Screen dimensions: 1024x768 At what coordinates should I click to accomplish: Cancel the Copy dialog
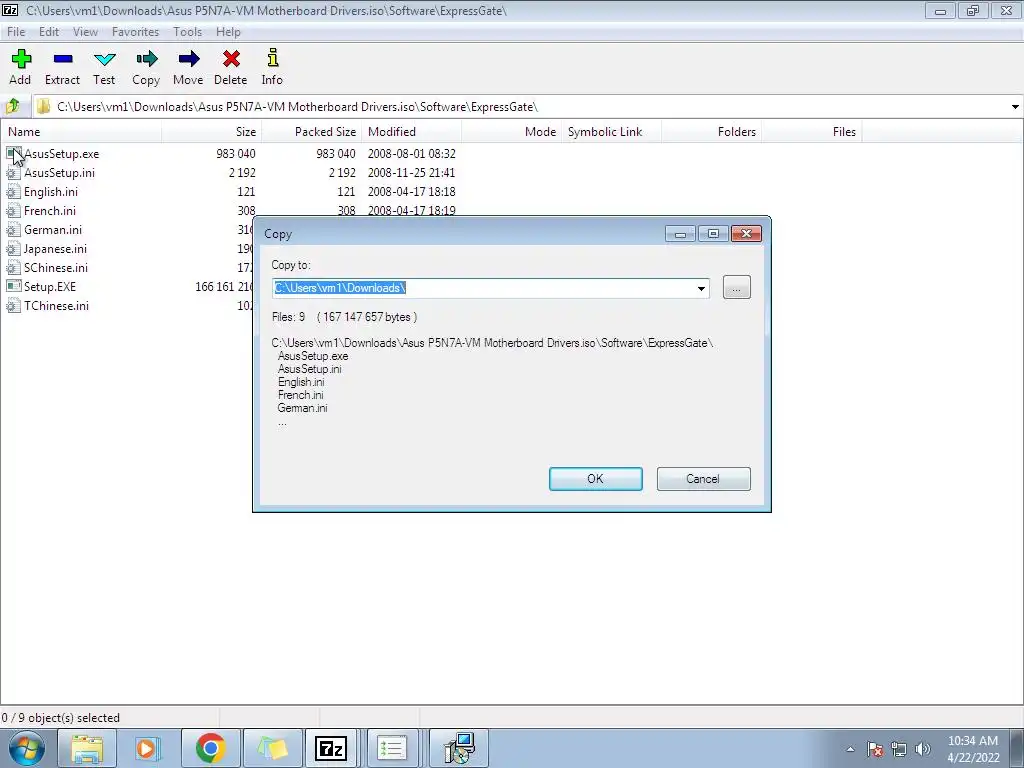(x=703, y=479)
